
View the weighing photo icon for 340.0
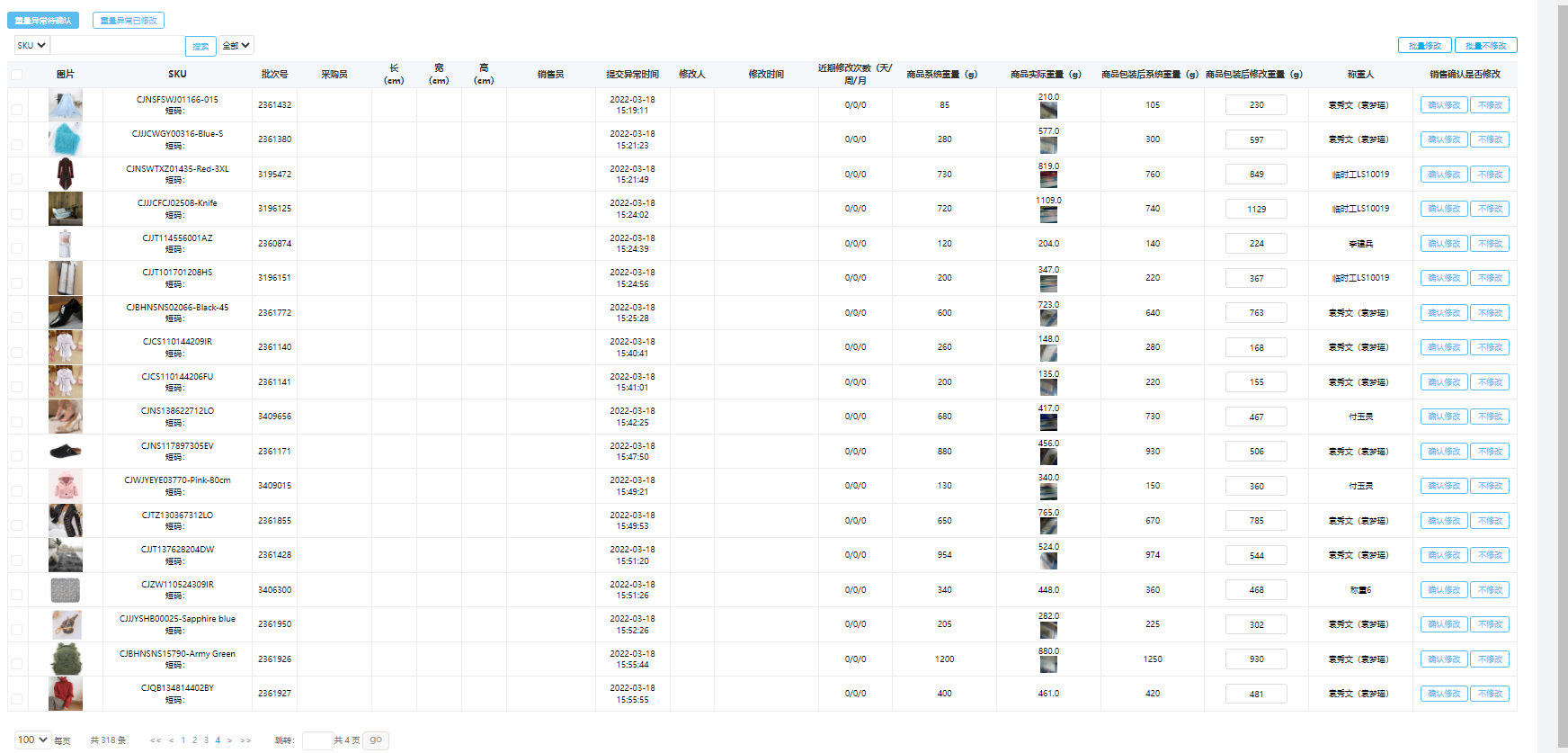coord(1048,491)
